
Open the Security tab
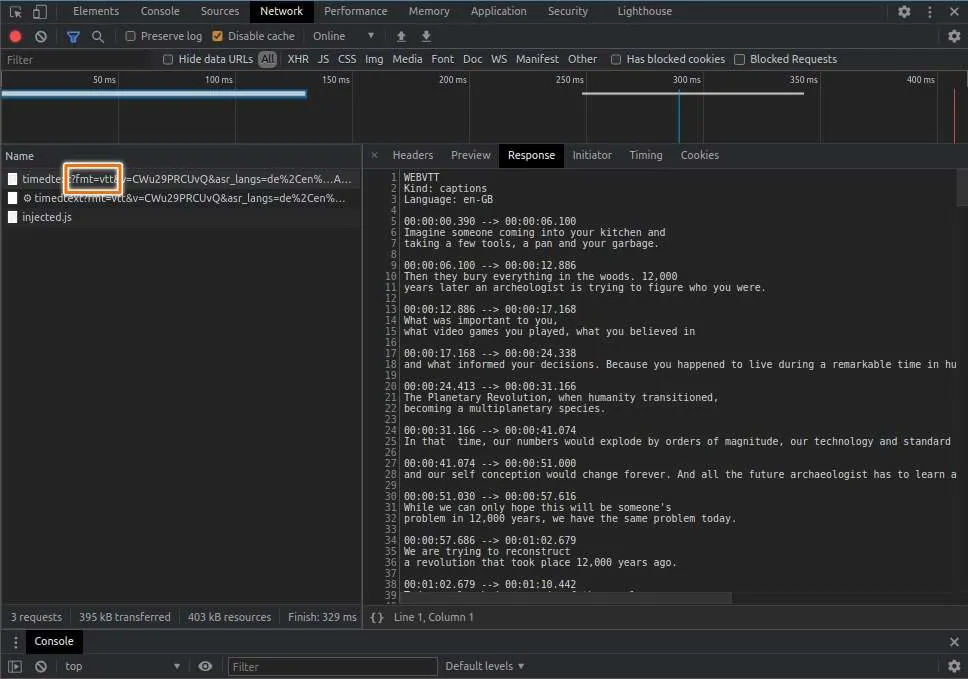click(568, 11)
